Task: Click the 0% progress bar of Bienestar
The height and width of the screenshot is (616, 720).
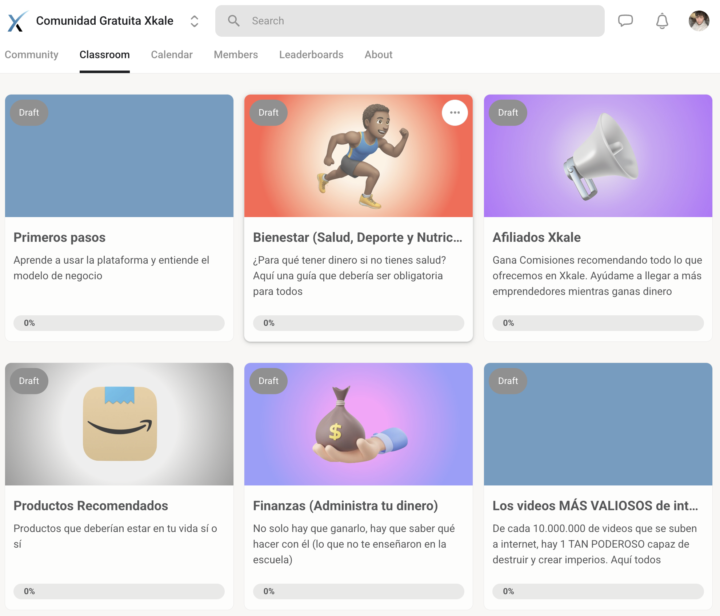Action: click(358, 323)
